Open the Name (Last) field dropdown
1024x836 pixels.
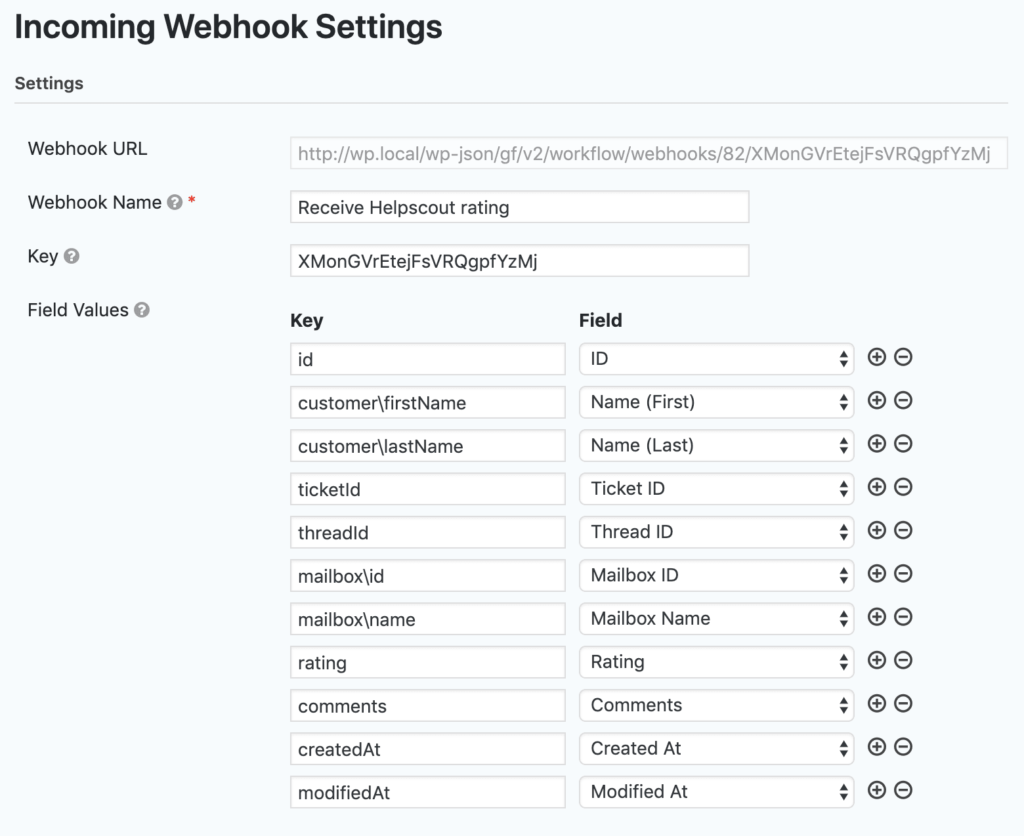[x=716, y=445]
